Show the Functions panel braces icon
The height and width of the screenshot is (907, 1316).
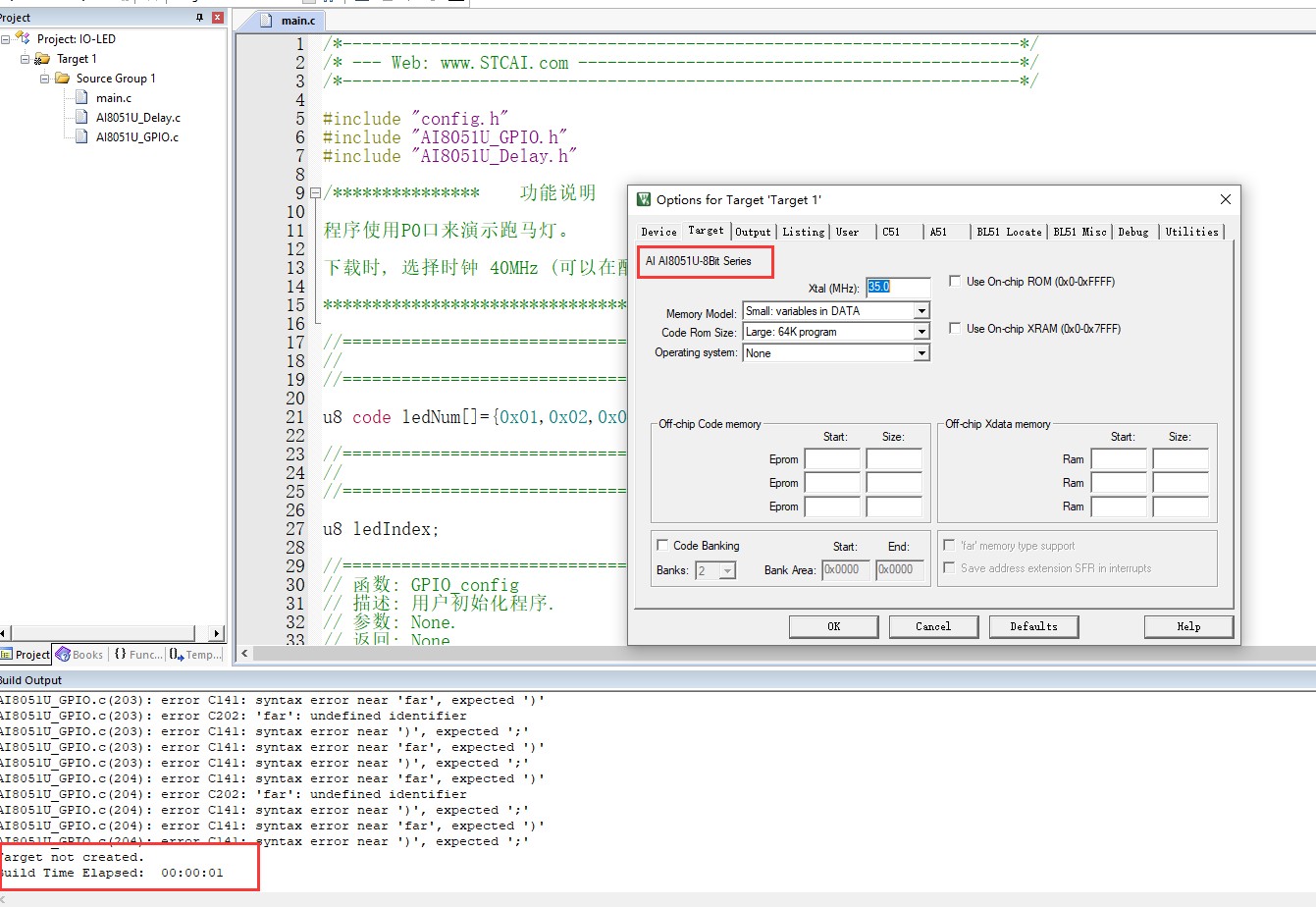point(120,654)
